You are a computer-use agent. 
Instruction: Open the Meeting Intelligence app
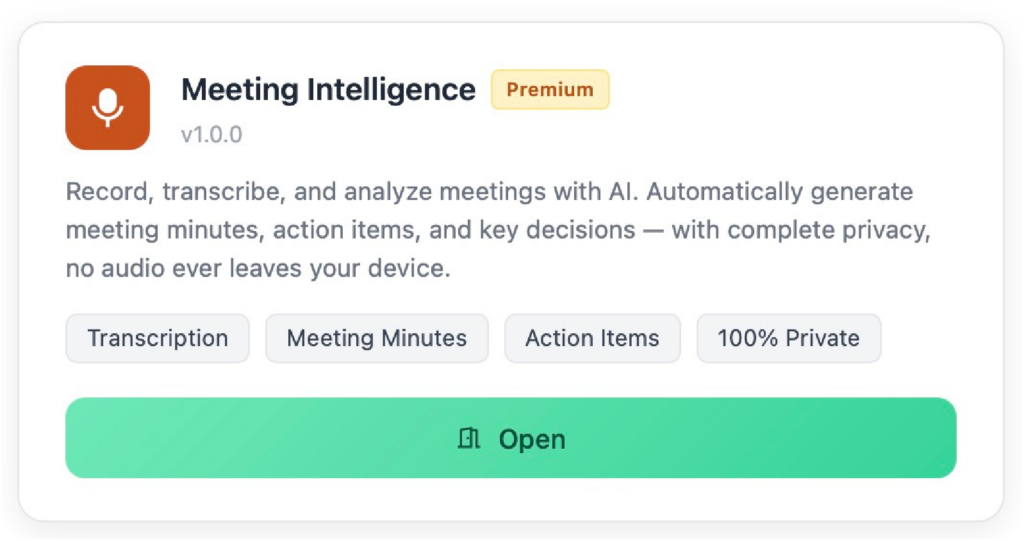click(511, 438)
